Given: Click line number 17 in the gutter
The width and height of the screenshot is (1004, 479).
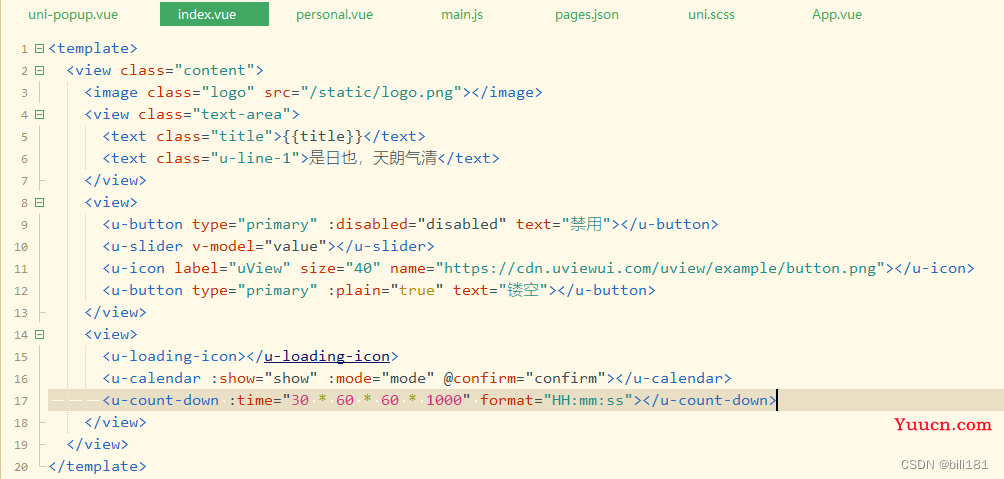Looking at the screenshot, I should click(20, 401).
